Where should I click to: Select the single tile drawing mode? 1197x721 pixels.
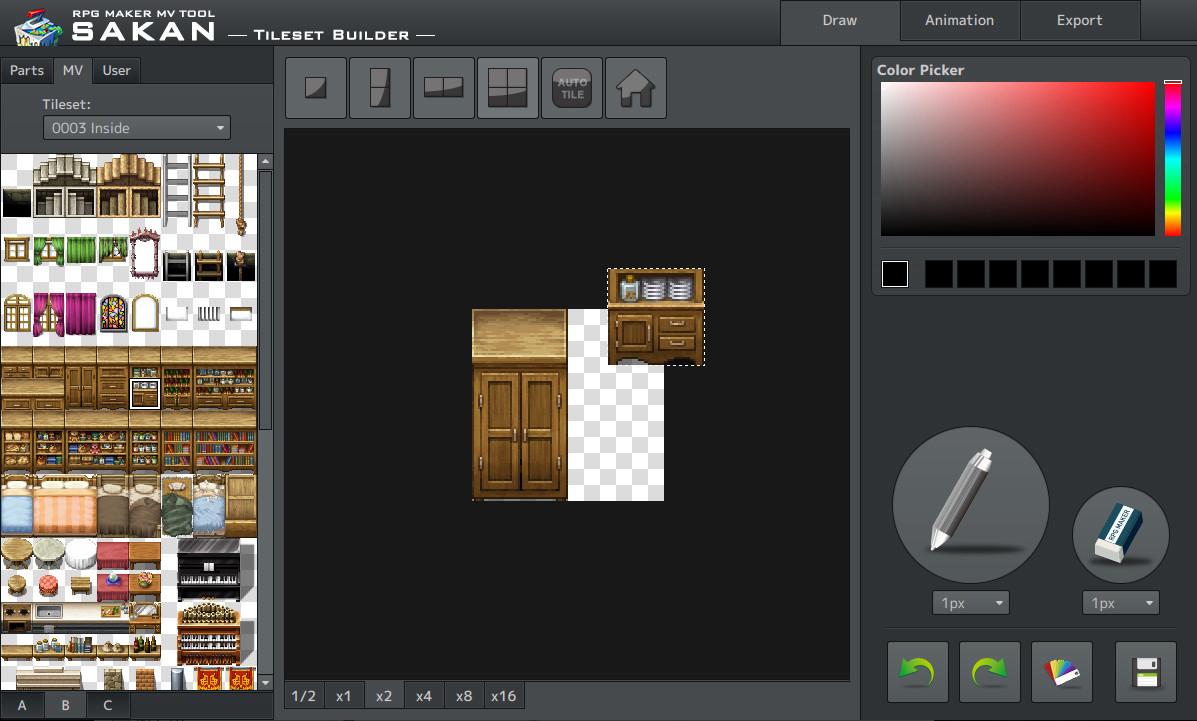[x=315, y=88]
